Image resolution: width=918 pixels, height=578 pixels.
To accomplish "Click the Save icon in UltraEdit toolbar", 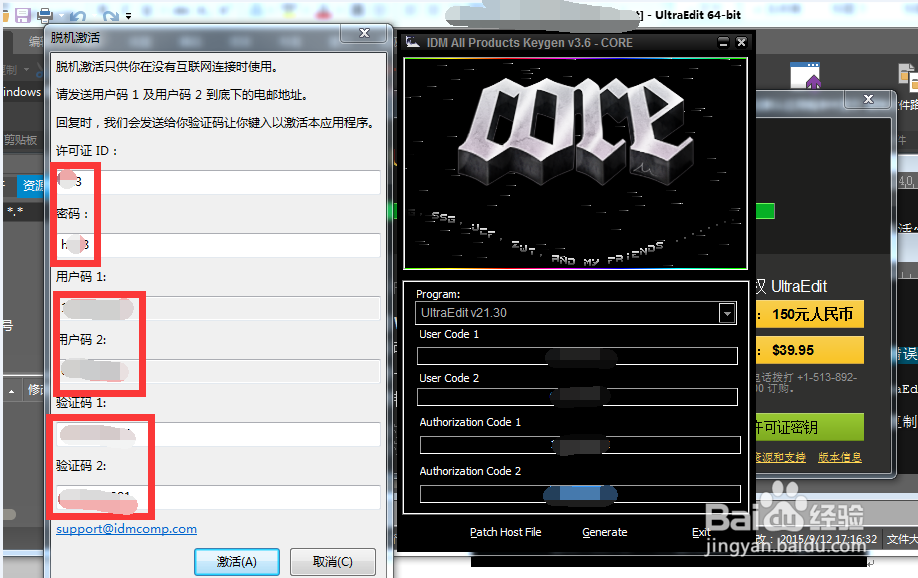I will pos(23,15).
